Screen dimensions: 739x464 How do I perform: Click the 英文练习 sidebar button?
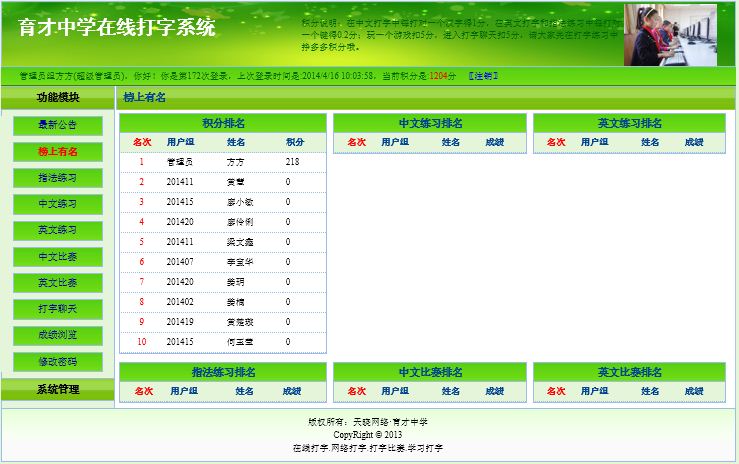coord(57,230)
